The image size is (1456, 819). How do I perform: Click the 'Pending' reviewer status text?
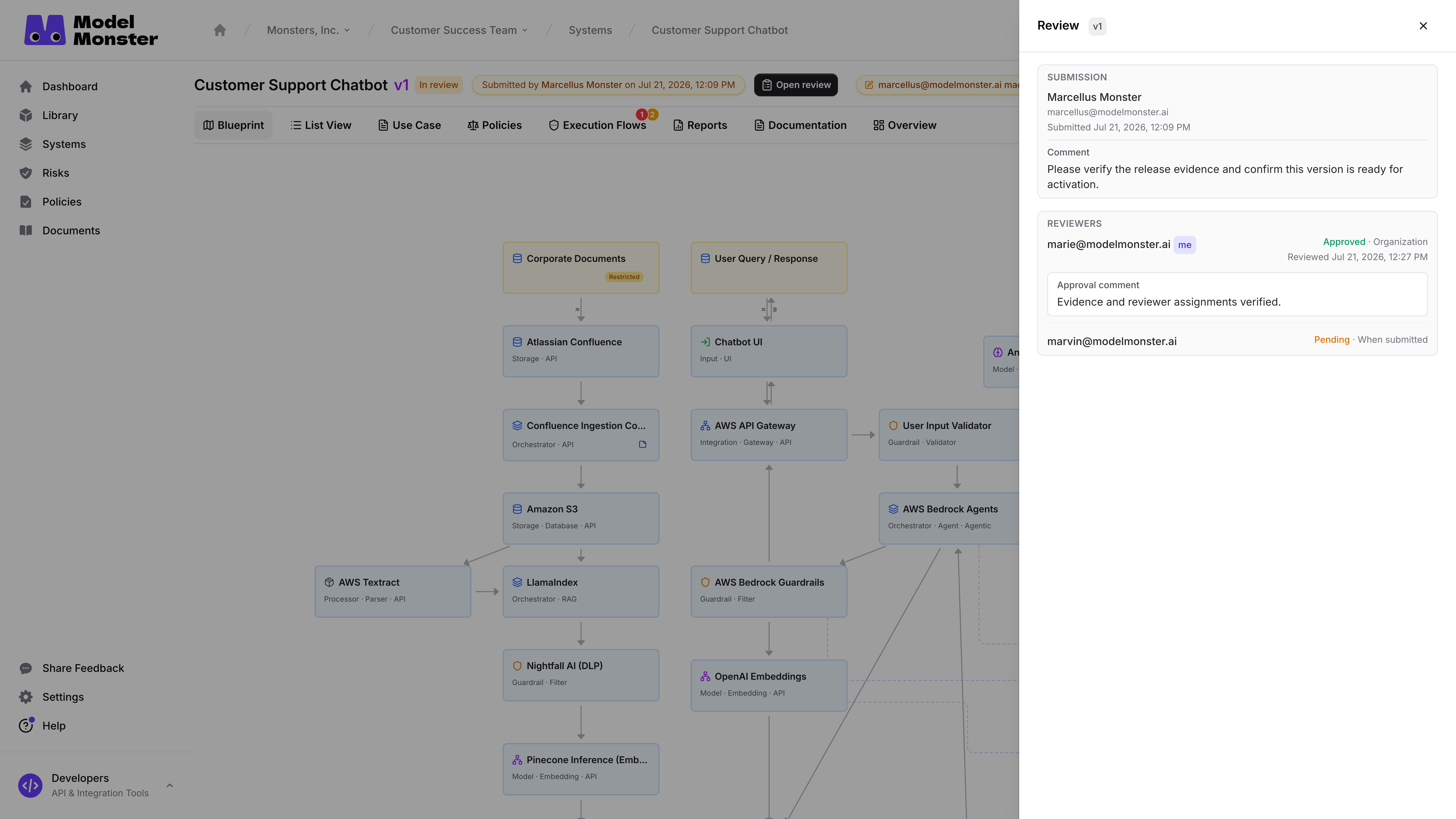pos(1332,339)
